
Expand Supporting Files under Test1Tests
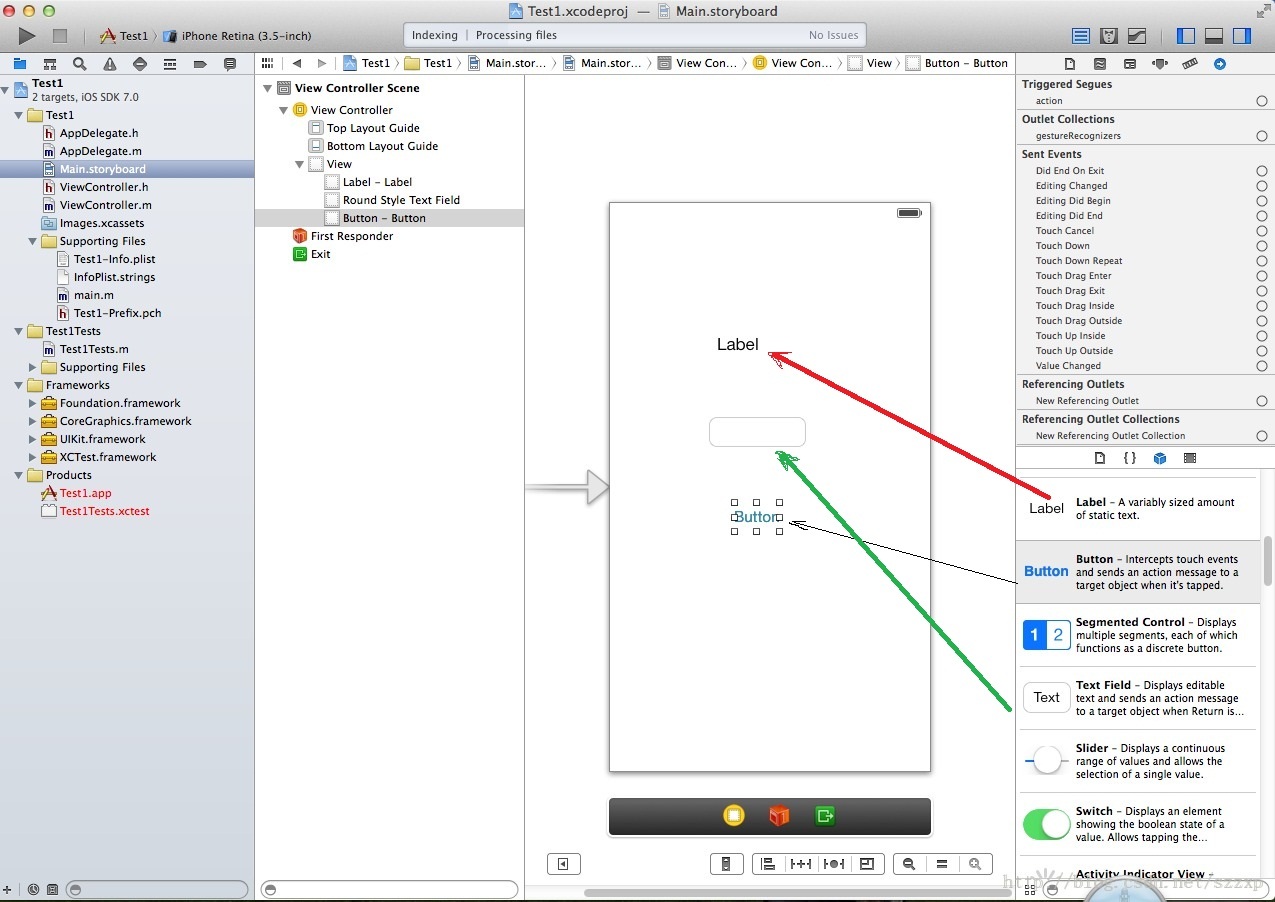coord(33,367)
